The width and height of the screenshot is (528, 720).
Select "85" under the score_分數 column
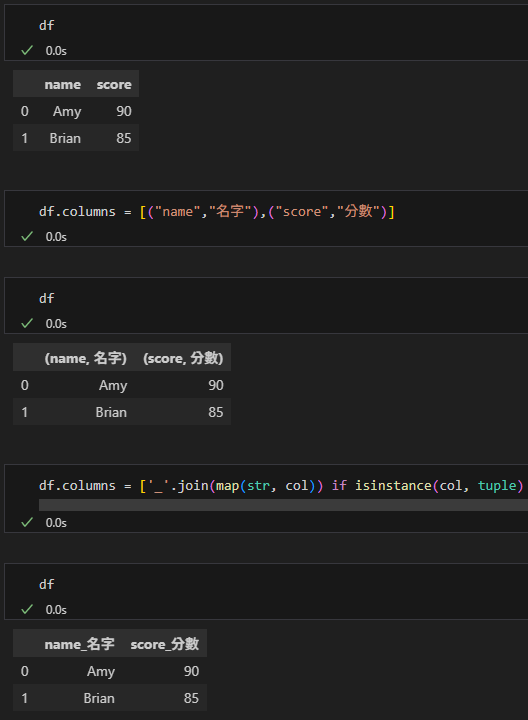(191, 698)
